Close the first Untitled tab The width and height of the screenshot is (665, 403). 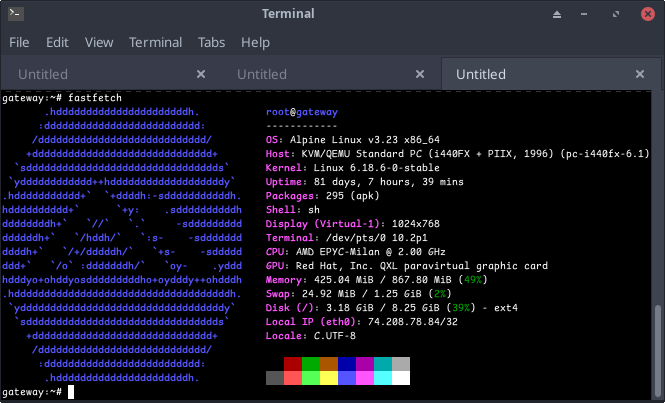[201, 74]
